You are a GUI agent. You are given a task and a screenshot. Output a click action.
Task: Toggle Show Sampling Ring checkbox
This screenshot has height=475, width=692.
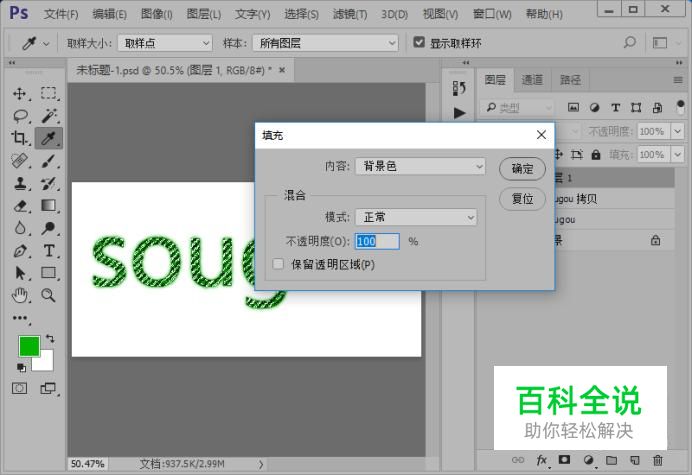coord(419,42)
